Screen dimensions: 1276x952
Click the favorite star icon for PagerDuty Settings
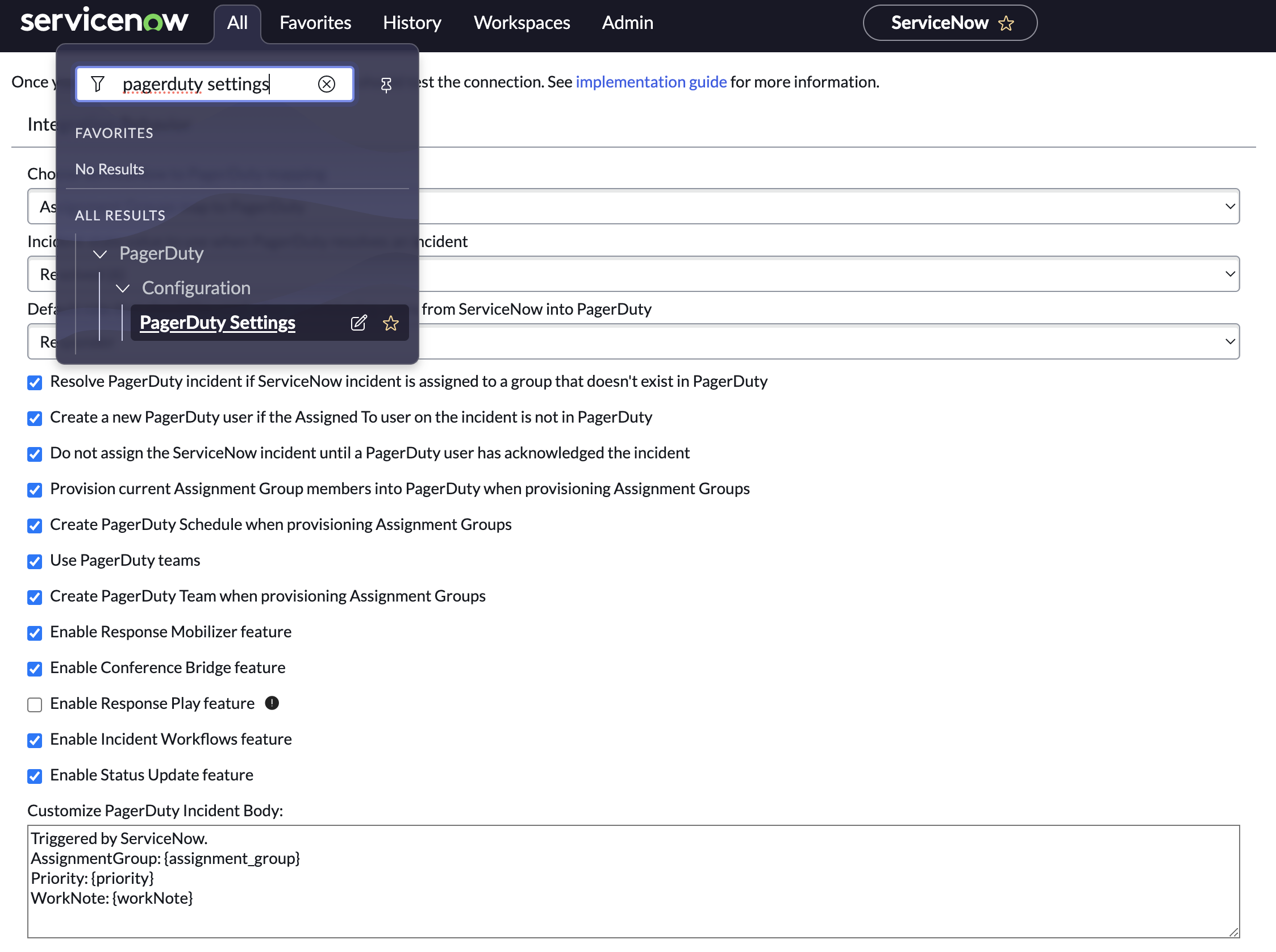pyautogui.click(x=392, y=322)
